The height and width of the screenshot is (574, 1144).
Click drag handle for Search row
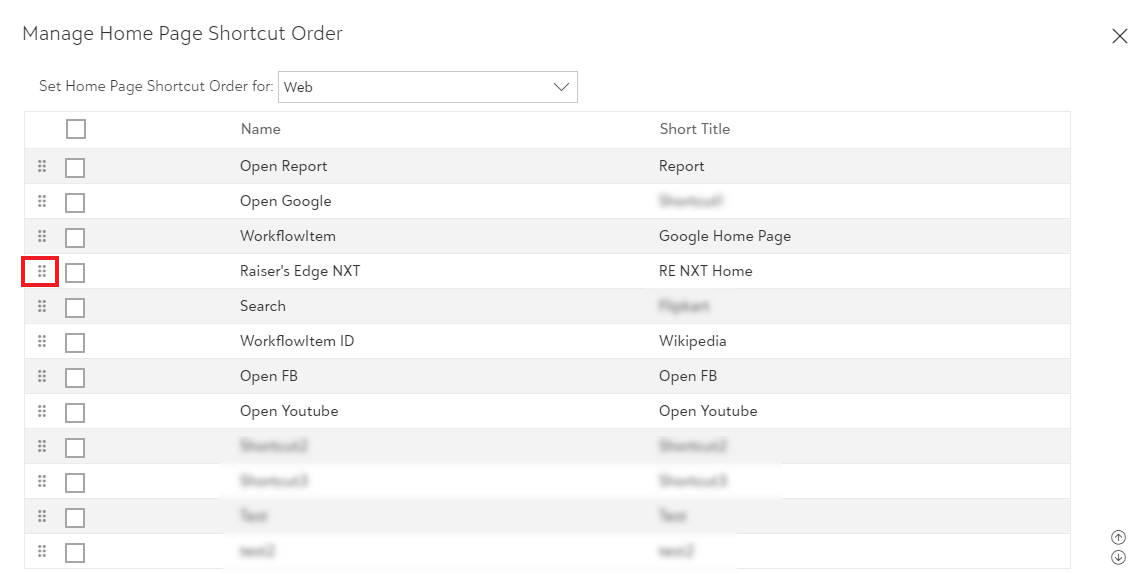tap(42, 306)
